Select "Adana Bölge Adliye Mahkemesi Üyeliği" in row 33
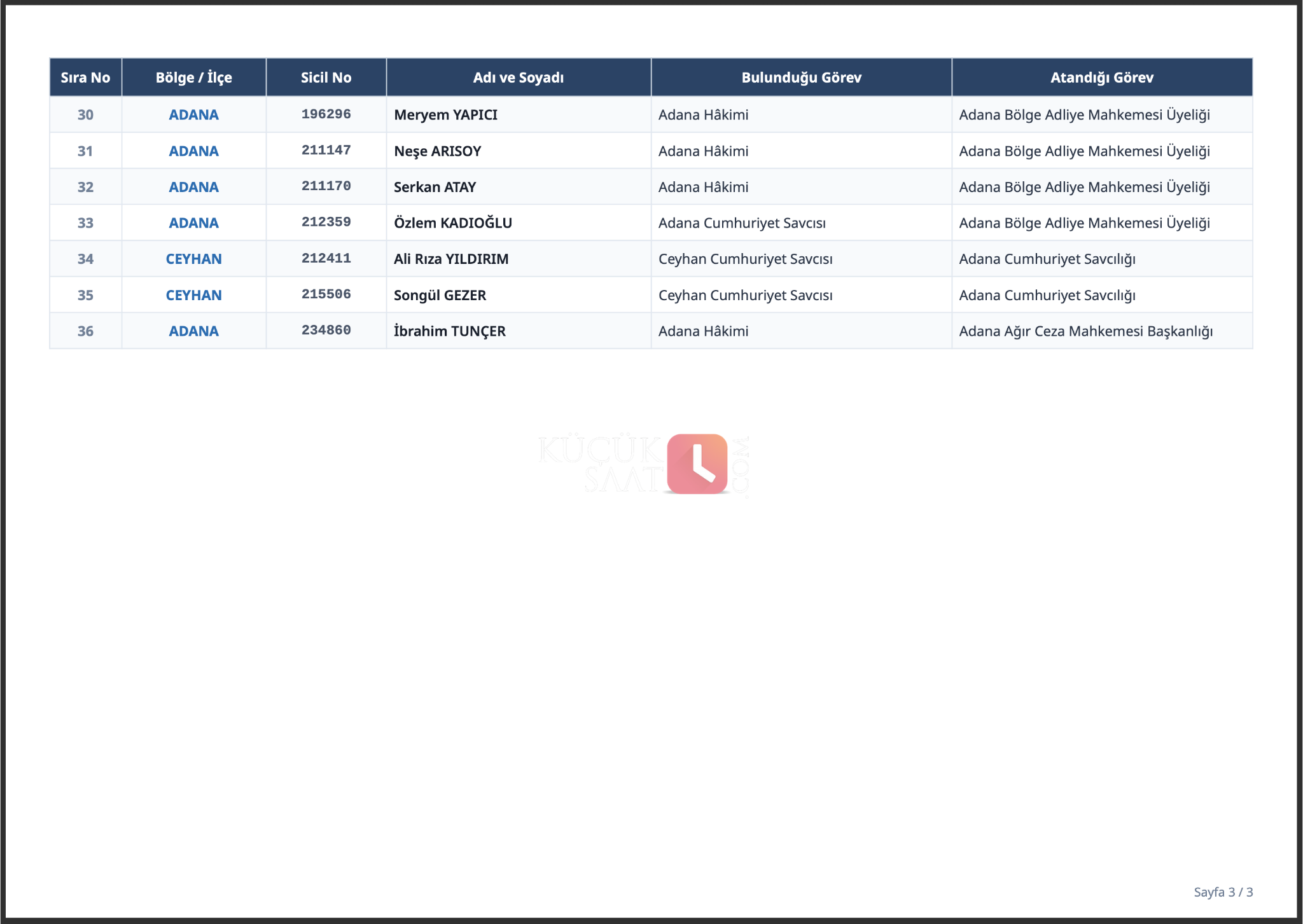Viewport: 1303px width, 924px height. pos(1084,223)
